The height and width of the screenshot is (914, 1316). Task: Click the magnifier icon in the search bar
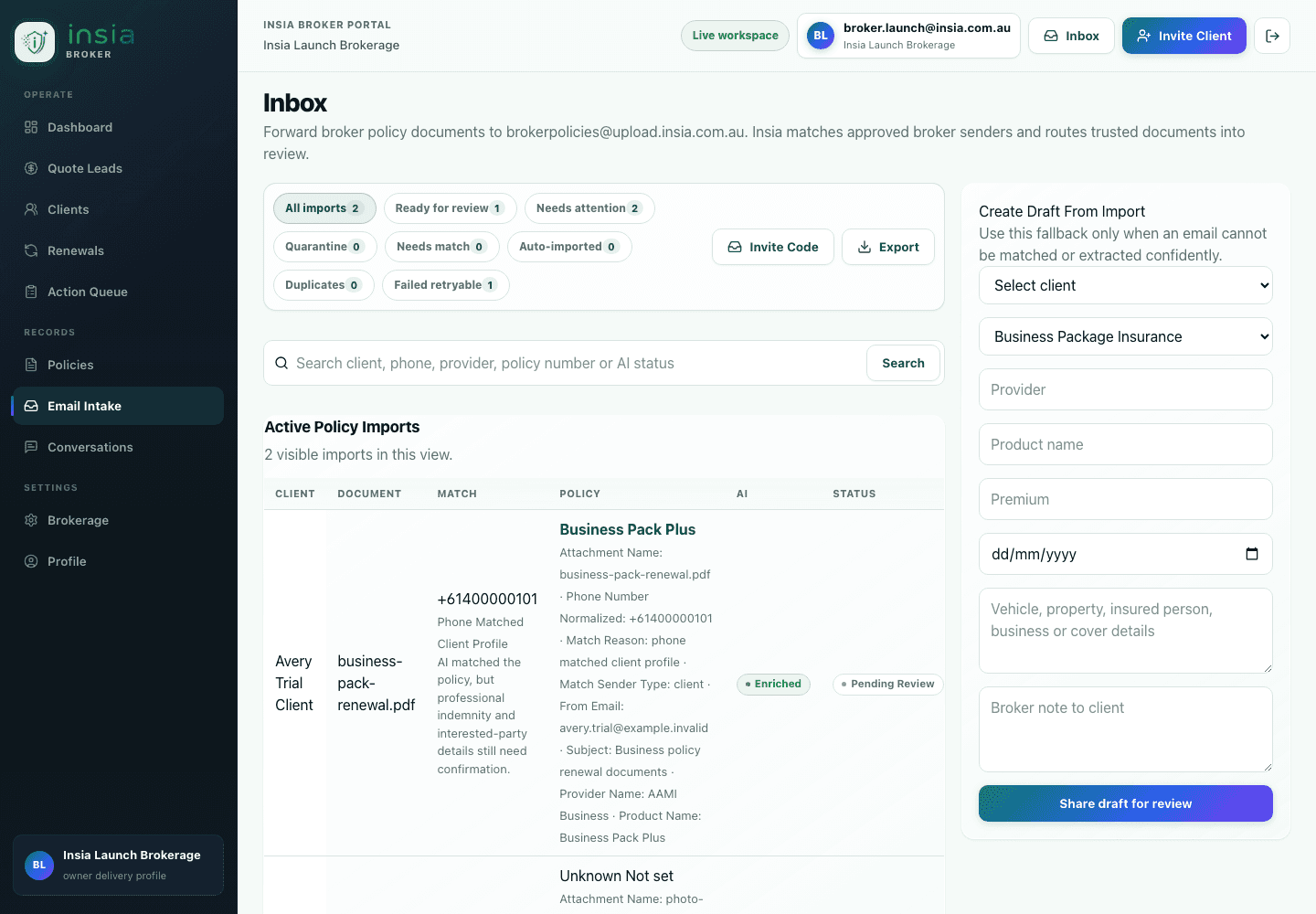pyautogui.click(x=281, y=363)
